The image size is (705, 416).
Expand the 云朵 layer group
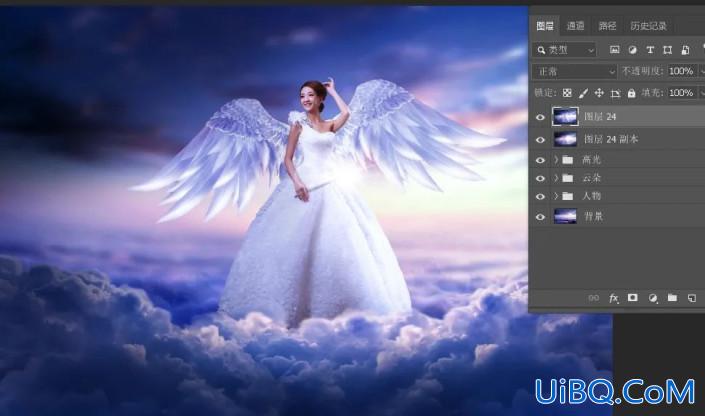point(556,178)
